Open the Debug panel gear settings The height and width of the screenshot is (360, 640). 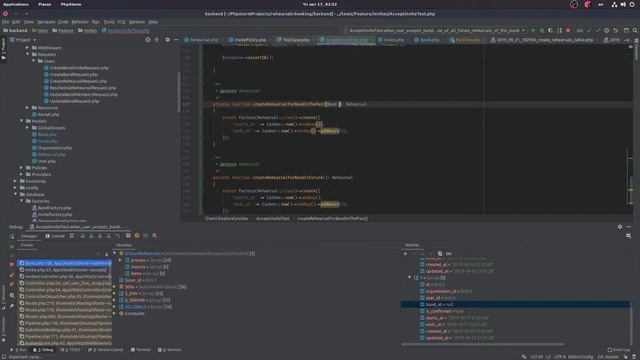[x=620, y=227]
